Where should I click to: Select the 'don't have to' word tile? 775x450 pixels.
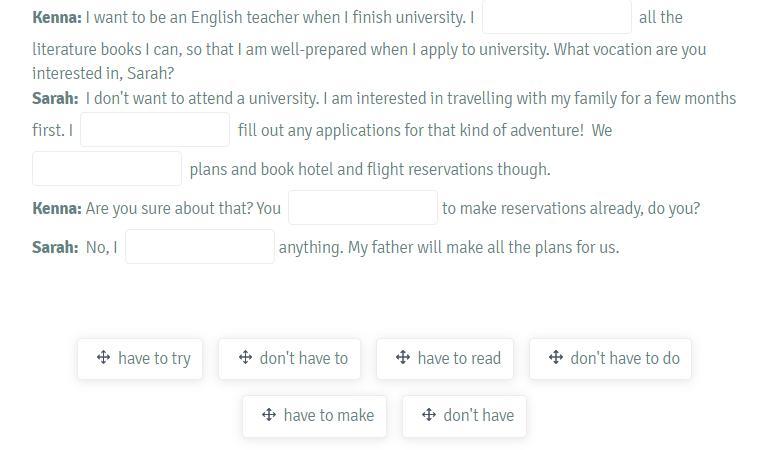(x=290, y=359)
